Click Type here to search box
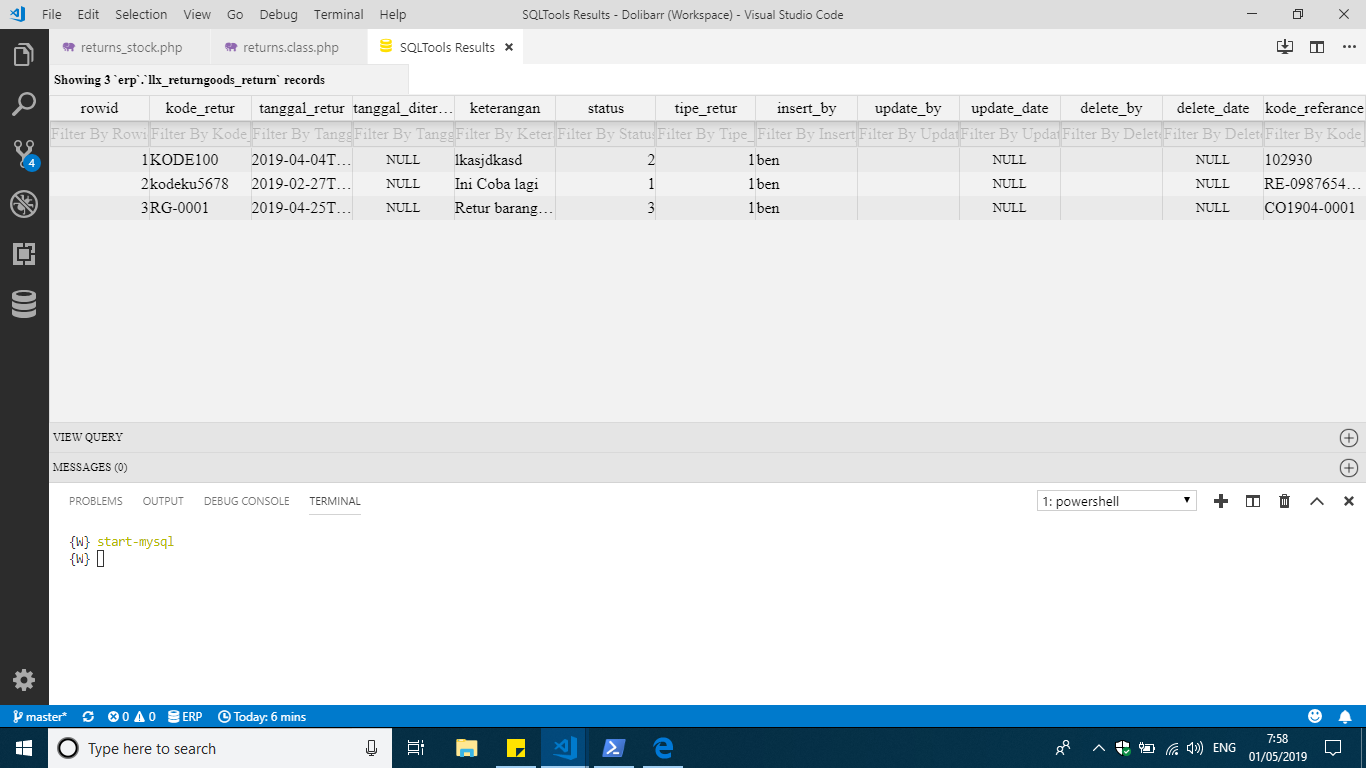This screenshot has width=1366, height=768. pyautogui.click(x=218, y=748)
